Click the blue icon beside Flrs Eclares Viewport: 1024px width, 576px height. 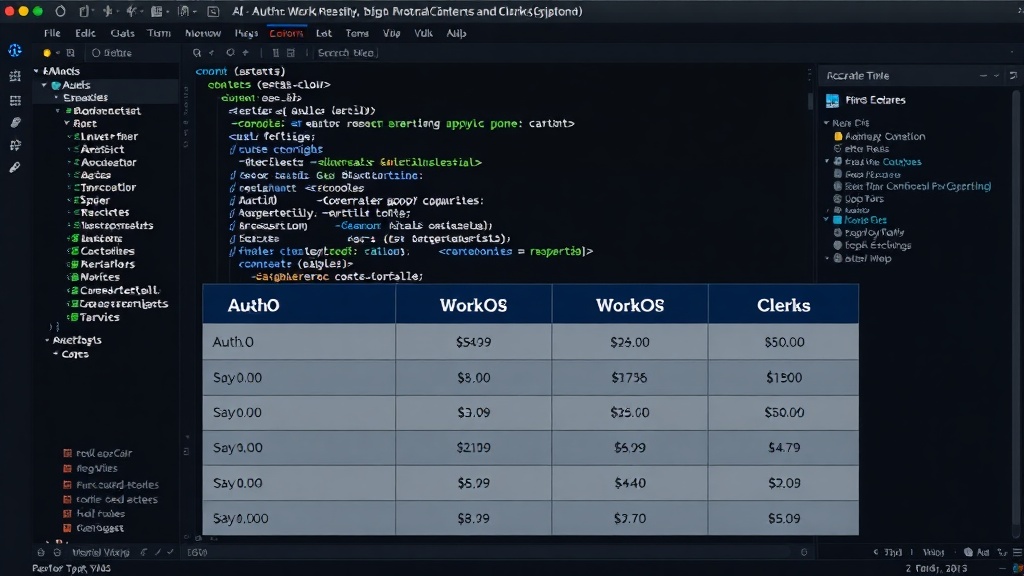click(832, 101)
